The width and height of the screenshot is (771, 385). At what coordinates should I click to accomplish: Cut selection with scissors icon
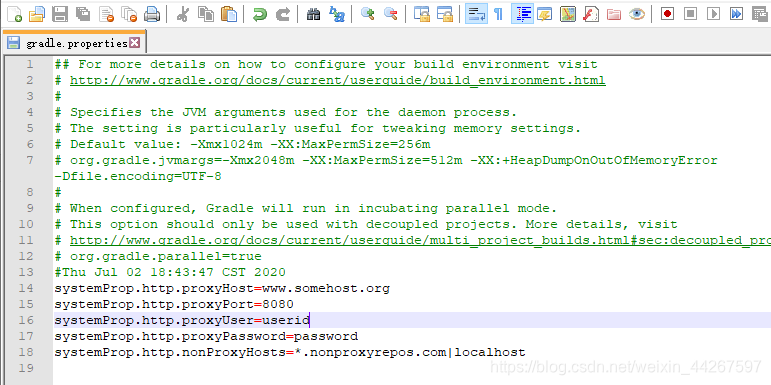[x=182, y=14]
